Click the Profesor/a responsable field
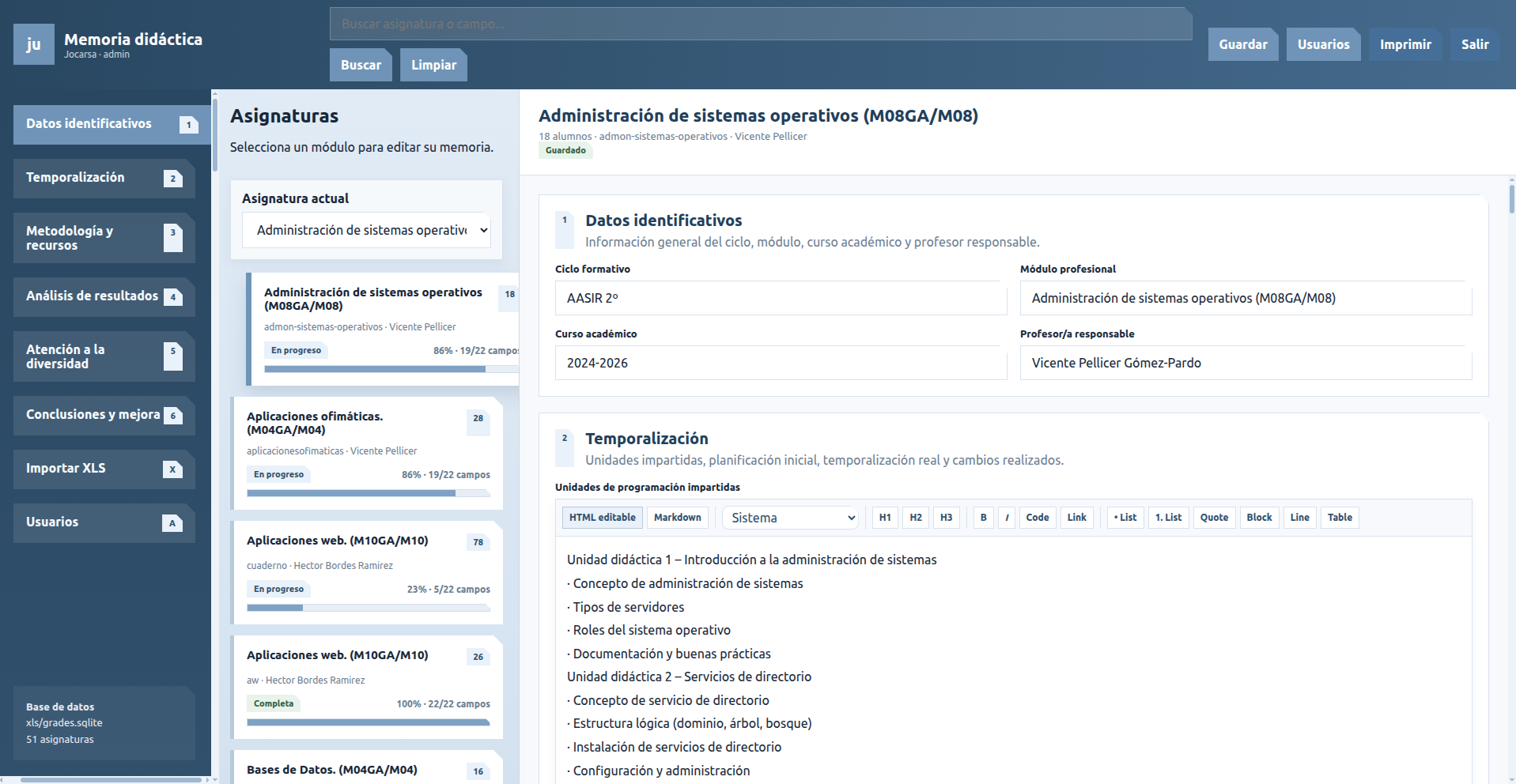The height and width of the screenshot is (784, 1516). tap(1246, 363)
